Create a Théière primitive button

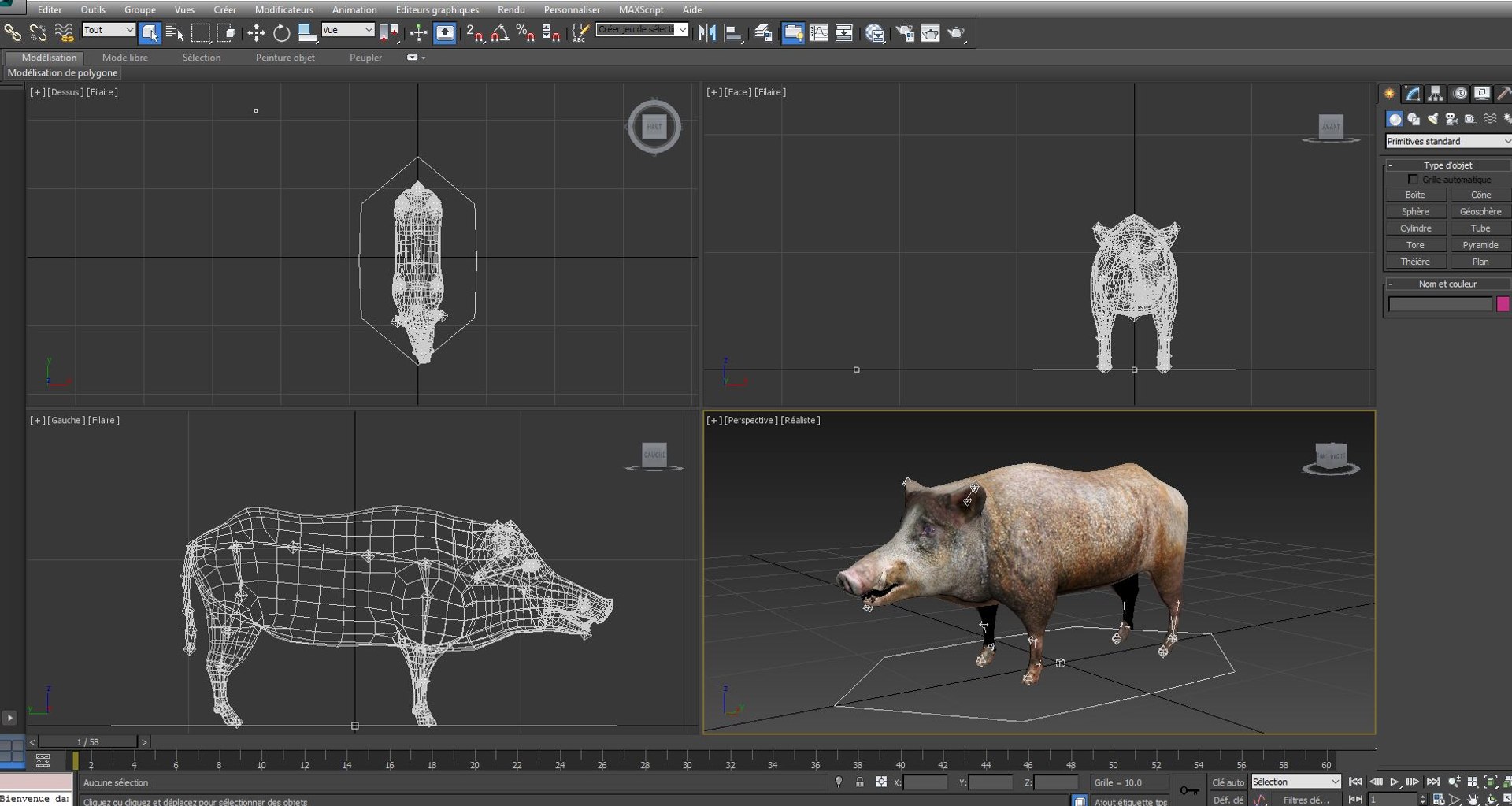click(x=1415, y=262)
